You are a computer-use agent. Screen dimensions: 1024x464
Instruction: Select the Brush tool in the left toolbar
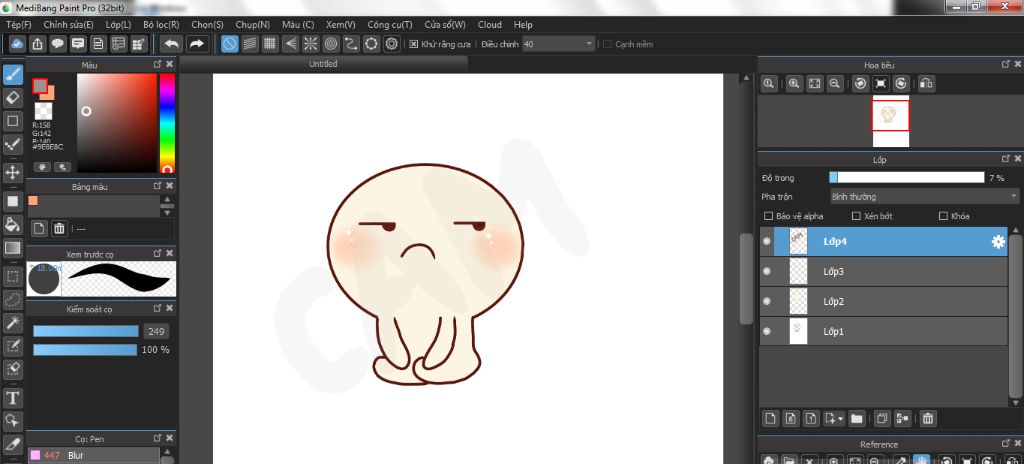[12, 75]
